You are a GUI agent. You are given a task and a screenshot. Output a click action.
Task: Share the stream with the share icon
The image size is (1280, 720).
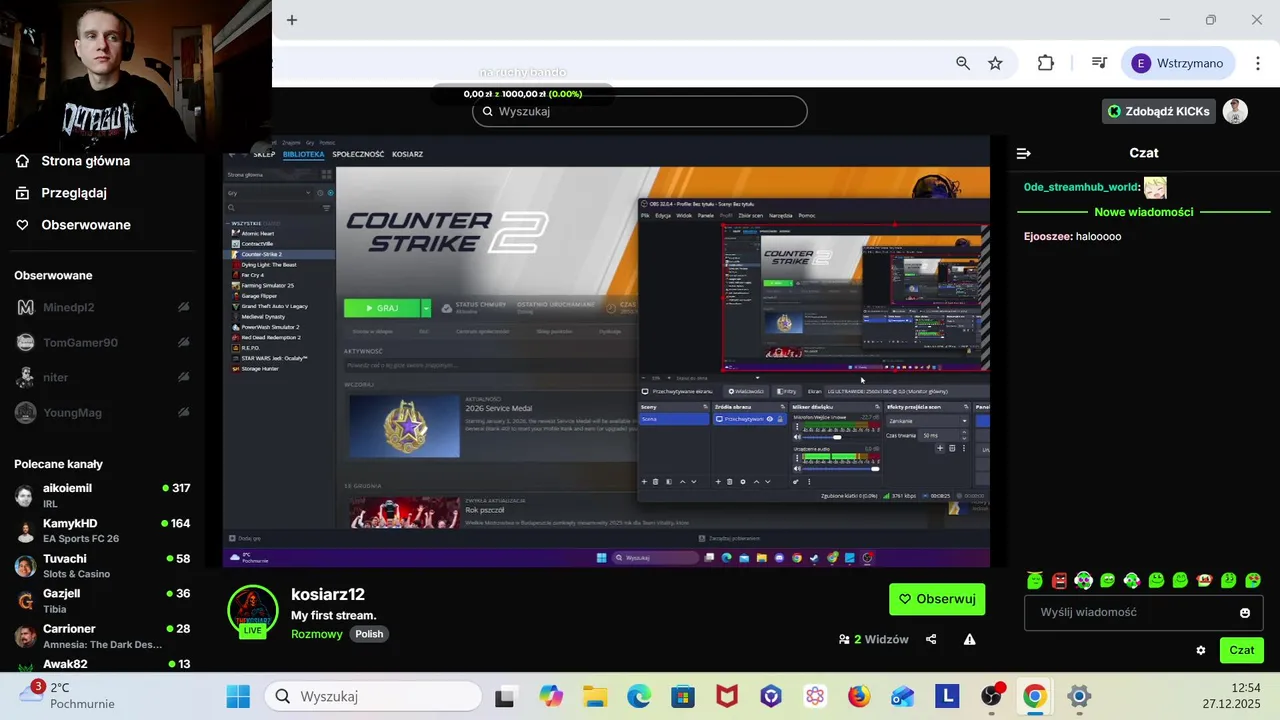coord(931,639)
